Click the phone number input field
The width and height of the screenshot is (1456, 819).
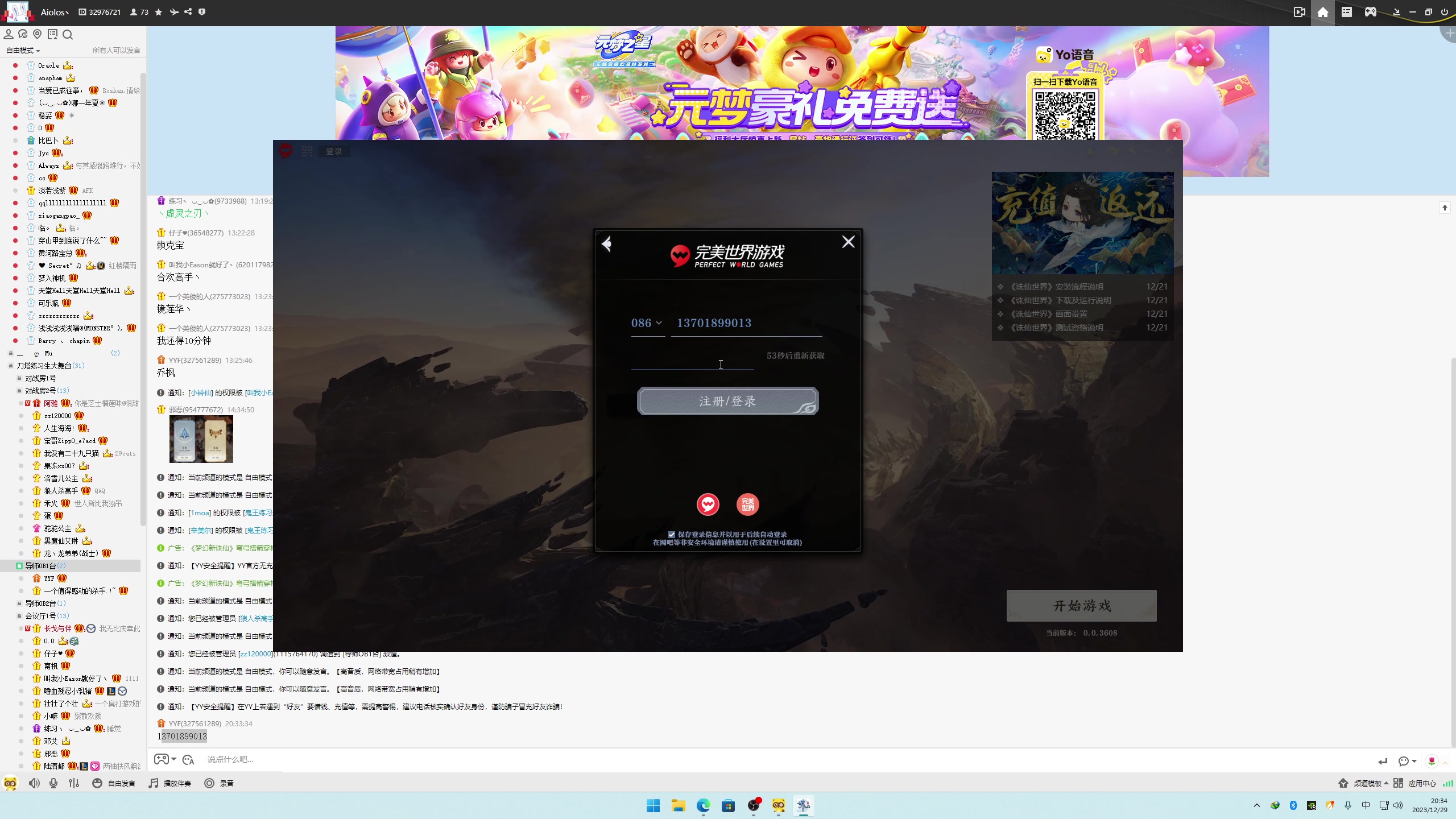coord(746,323)
